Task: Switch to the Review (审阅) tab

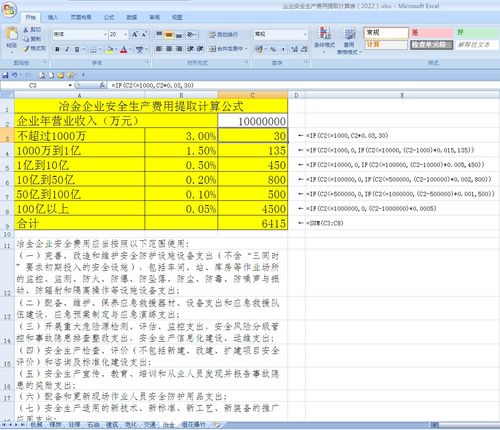Action: coord(154,17)
